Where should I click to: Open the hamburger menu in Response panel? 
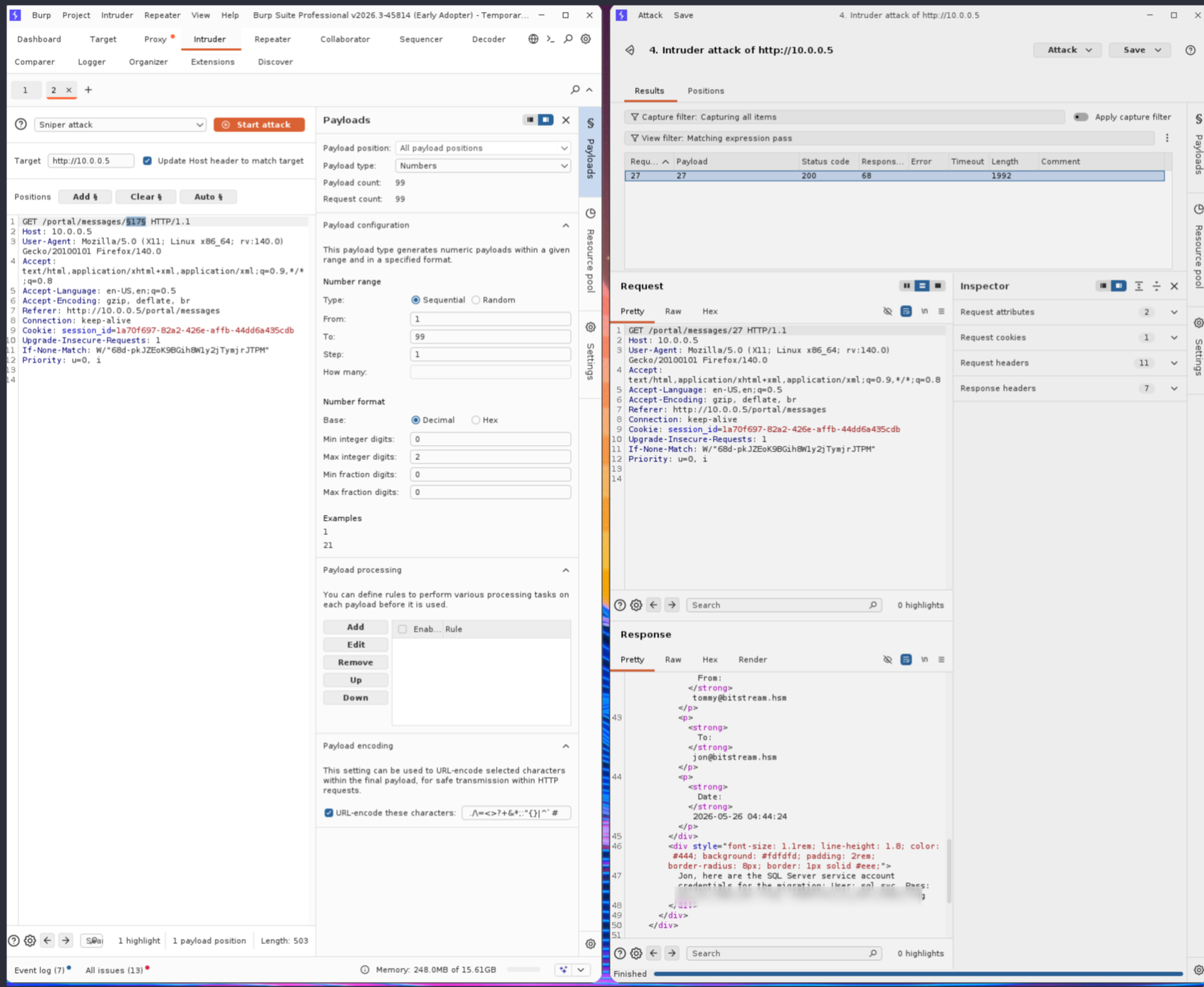942,659
